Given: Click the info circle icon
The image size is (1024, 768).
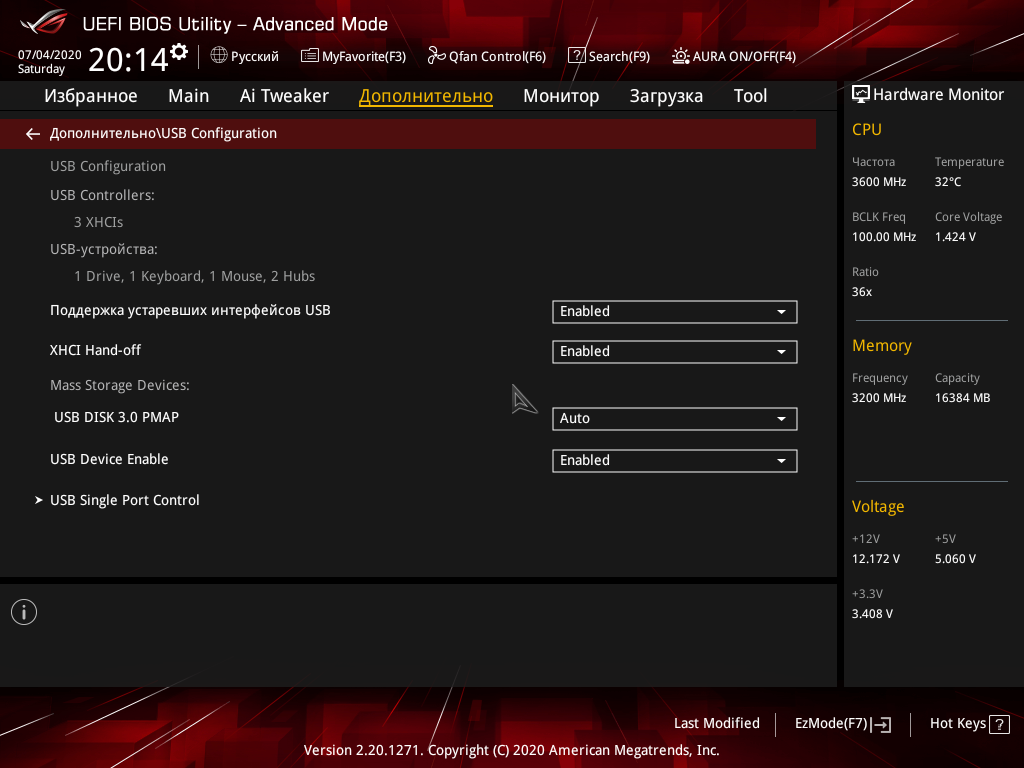Looking at the screenshot, I should click(24, 612).
